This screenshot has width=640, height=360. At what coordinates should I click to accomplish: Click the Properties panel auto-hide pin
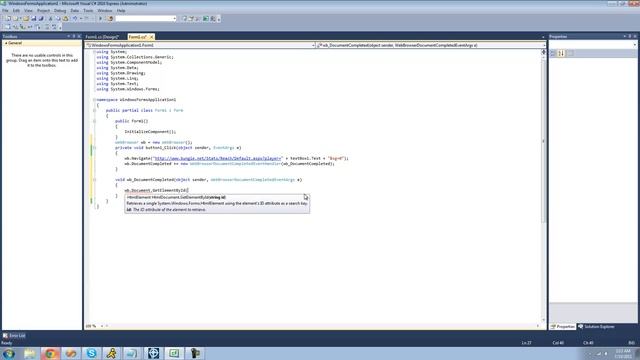(630, 36)
